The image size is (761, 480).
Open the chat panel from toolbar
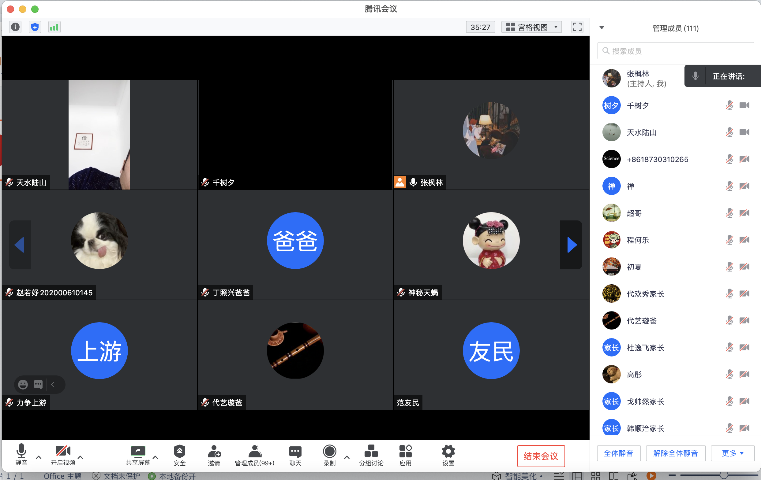click(295, 452)
